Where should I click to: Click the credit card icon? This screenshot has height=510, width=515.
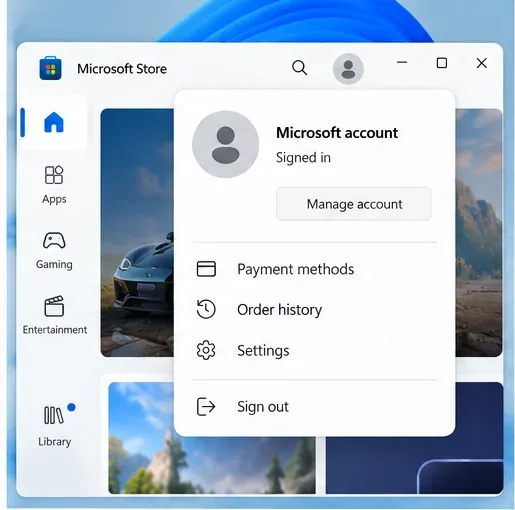206,269
